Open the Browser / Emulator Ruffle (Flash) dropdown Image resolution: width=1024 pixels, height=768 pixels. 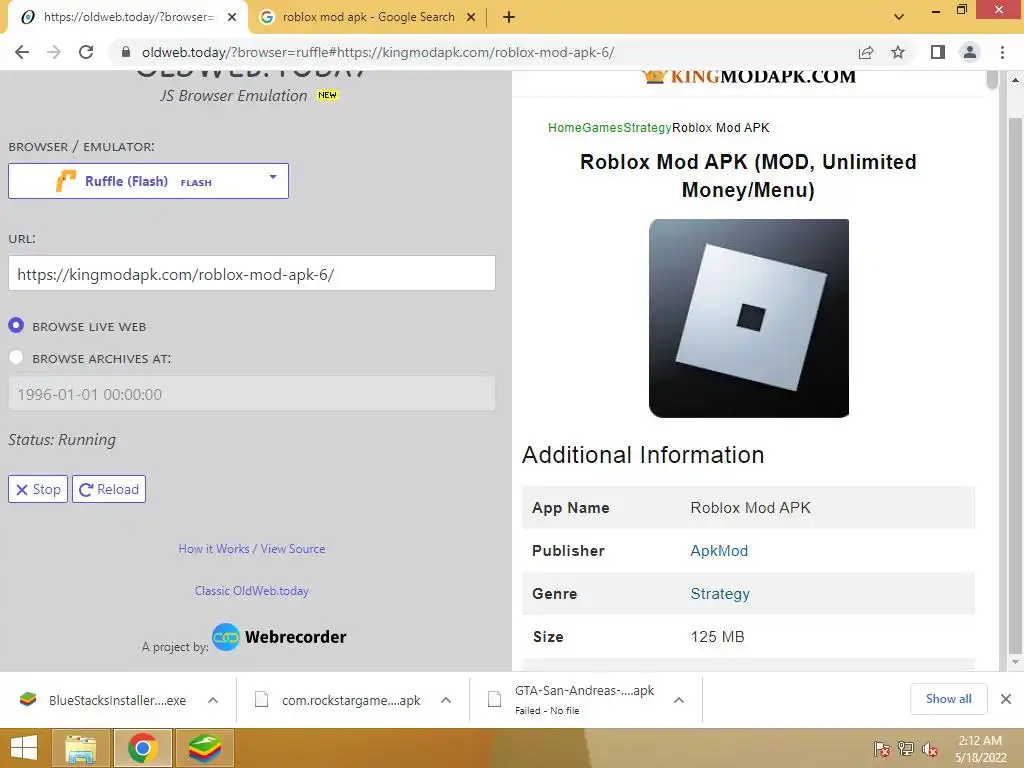(x=148, y=181)
